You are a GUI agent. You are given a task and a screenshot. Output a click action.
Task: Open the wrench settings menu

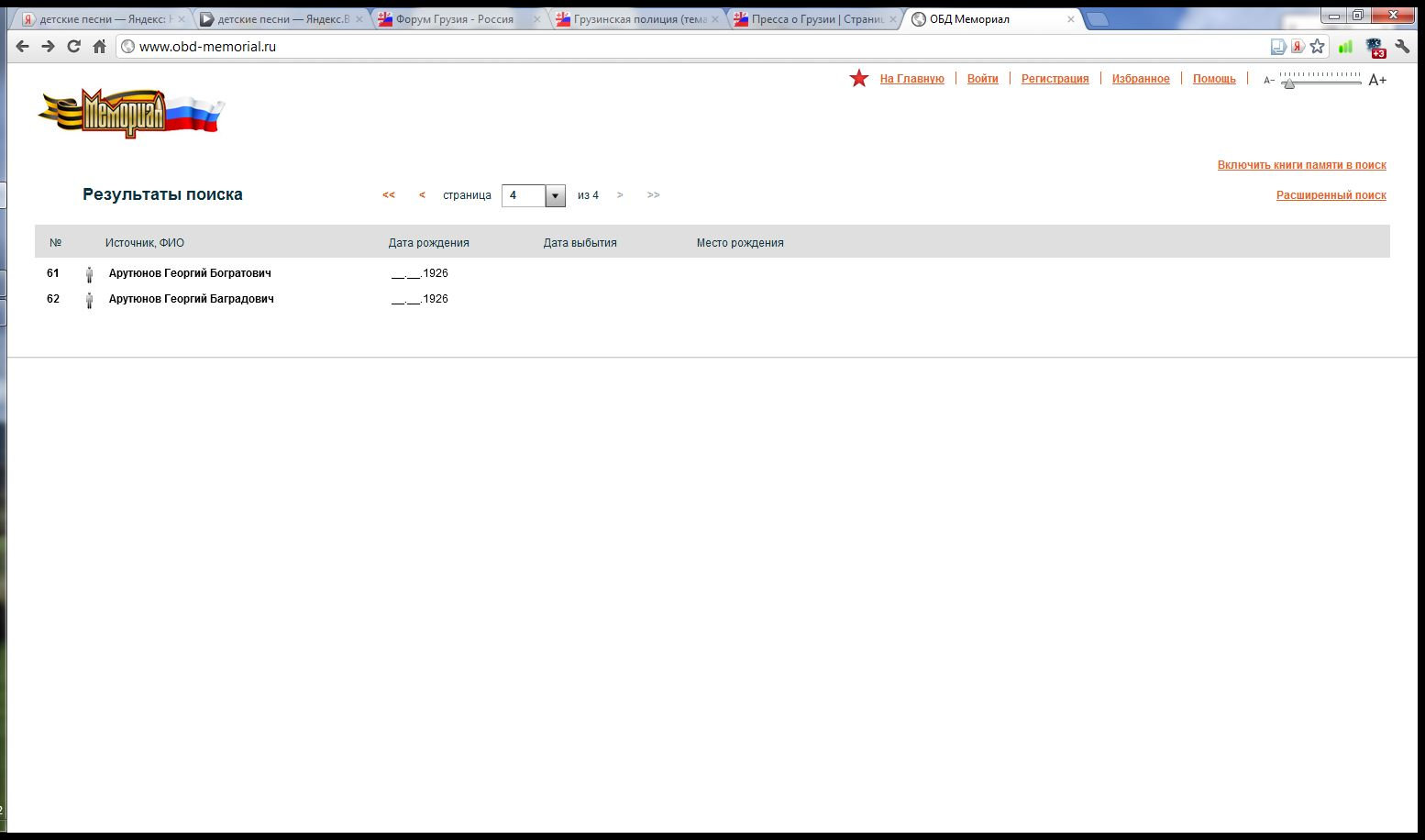pyautogui.click(x=1402, y=47)
